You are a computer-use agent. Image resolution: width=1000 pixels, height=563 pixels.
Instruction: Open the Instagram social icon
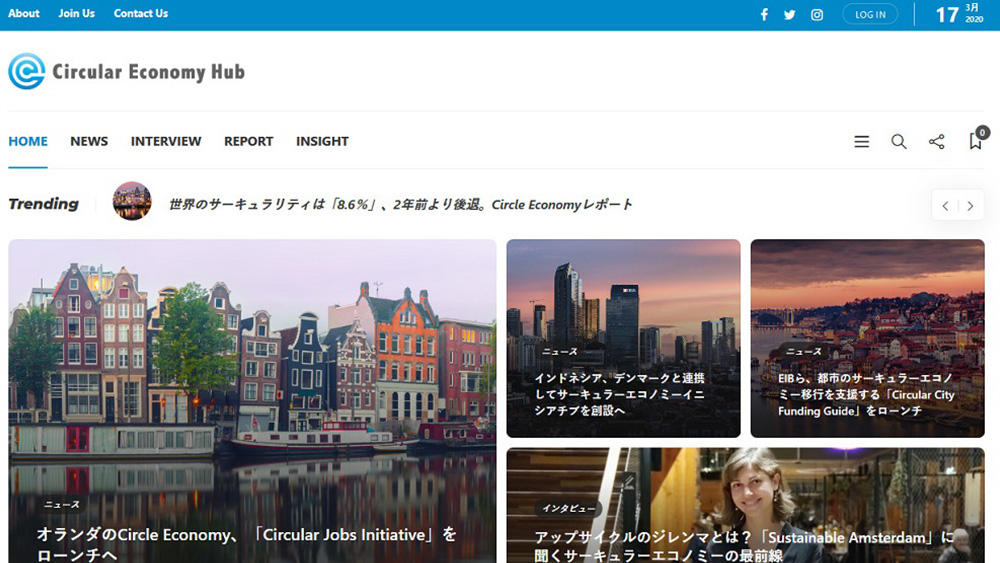tap(817, 15)
